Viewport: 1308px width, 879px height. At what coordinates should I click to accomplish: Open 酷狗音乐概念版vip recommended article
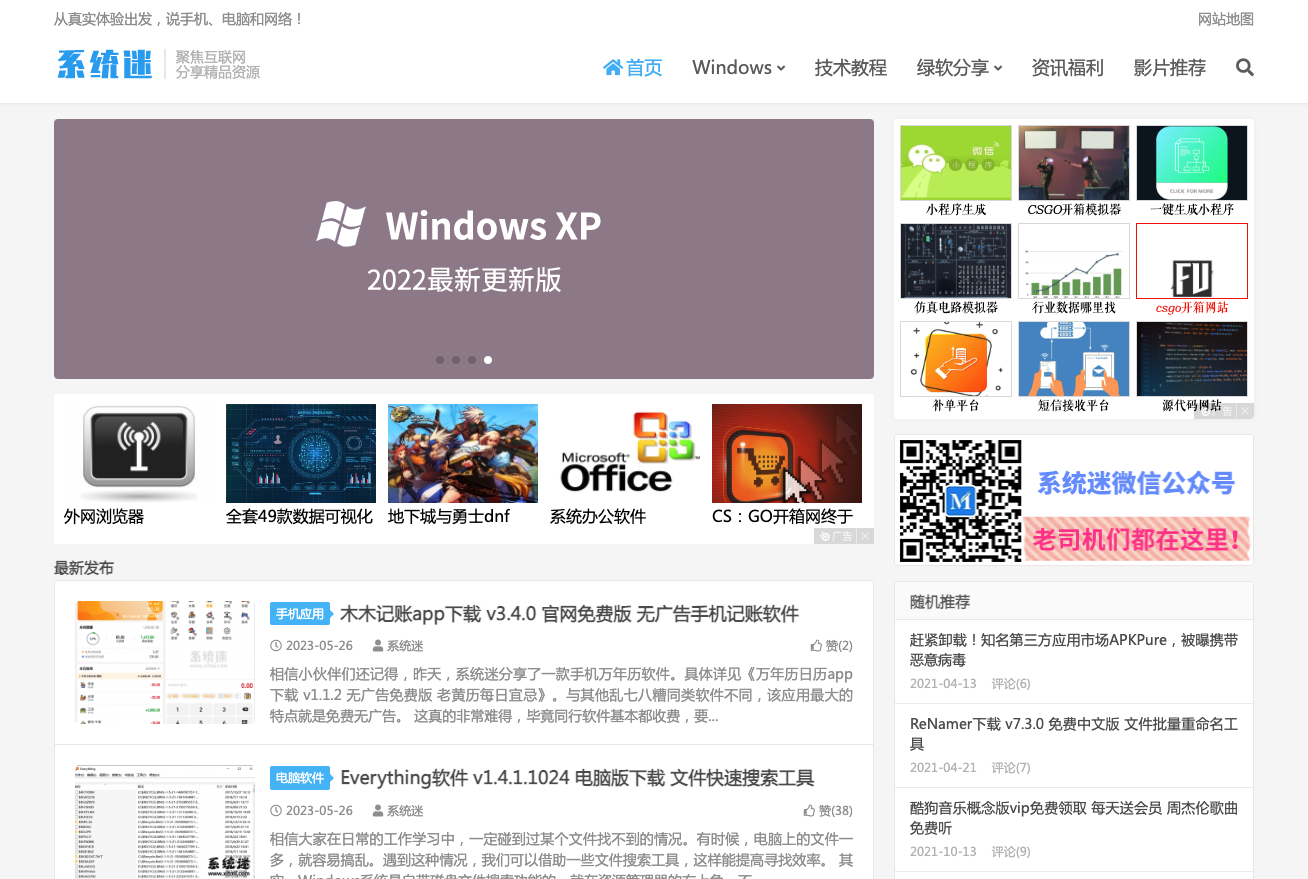click(1074, 818)
